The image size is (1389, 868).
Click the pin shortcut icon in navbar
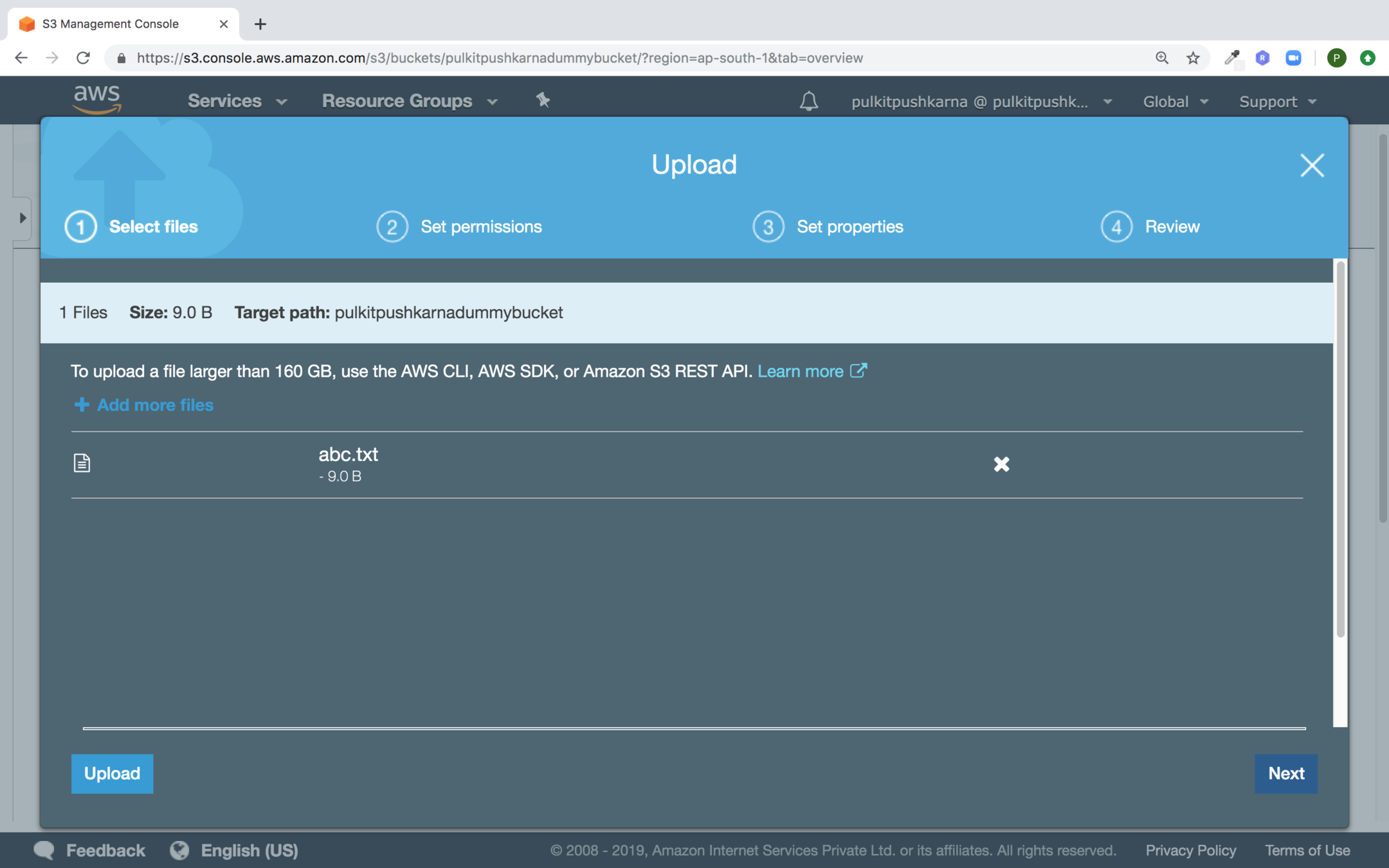pos(543,100)
